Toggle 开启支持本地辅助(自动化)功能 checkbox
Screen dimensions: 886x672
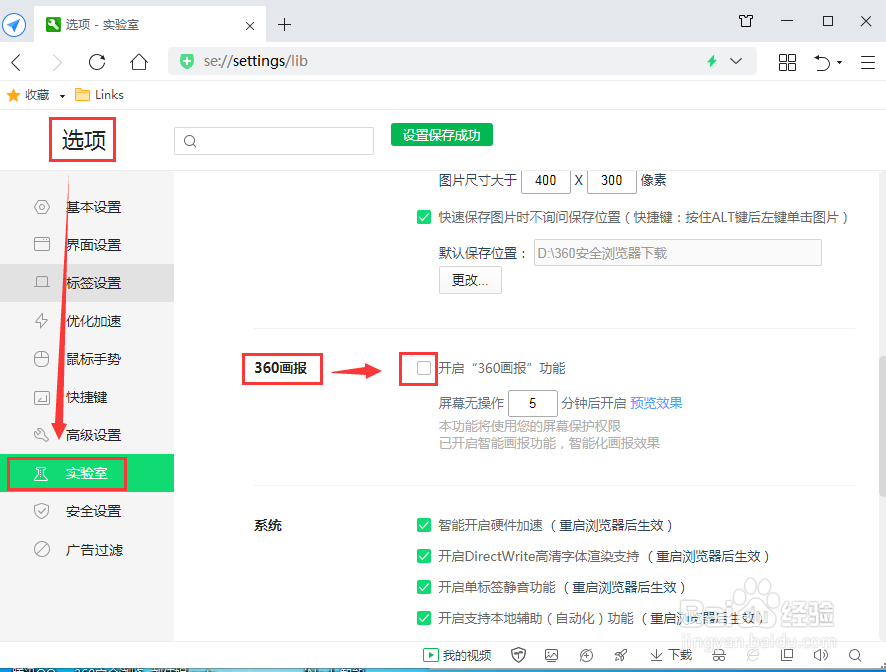pyautogui.click(x=424, y=618)
